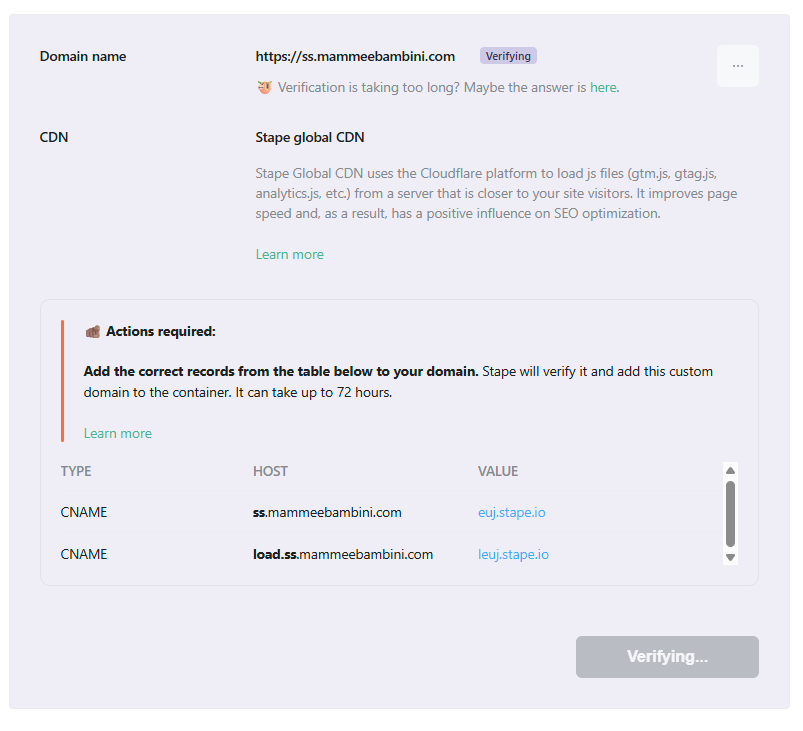Click the HOST column header
The image size is (803, 731).
click(270, 471)
